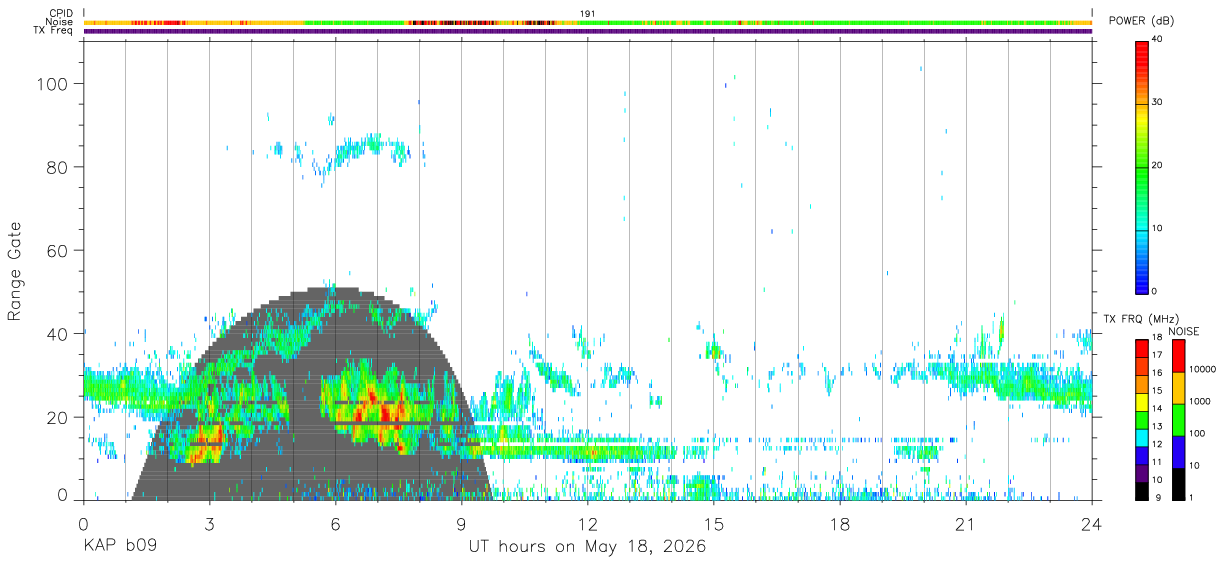This screenshot has height=567, width=1228.
Task: Click the TX Freq row label
Action: [x=53, y=31]
